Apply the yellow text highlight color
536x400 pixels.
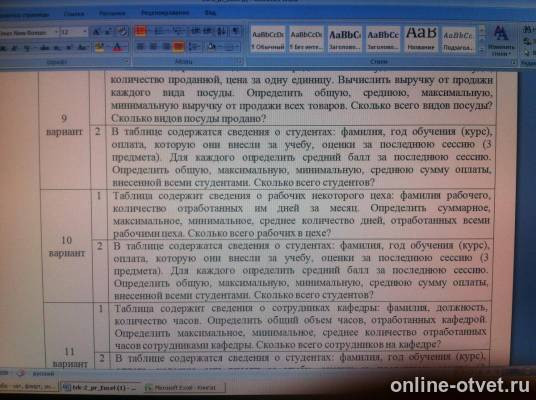[x=99, y=47]
